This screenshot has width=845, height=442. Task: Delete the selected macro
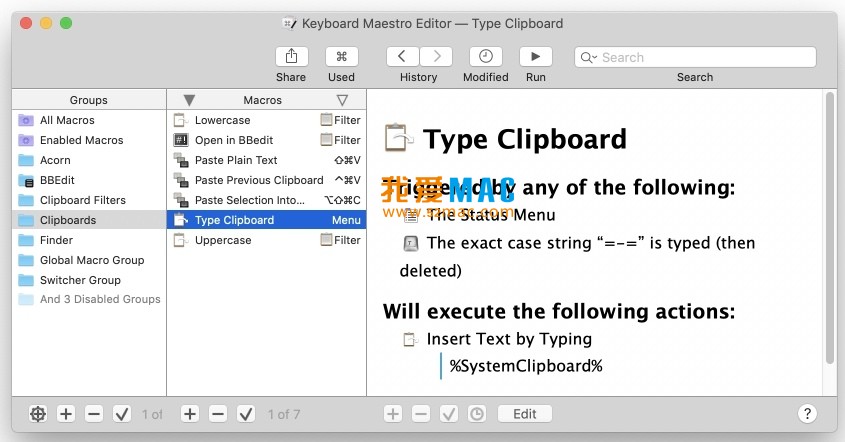(218, 414)
